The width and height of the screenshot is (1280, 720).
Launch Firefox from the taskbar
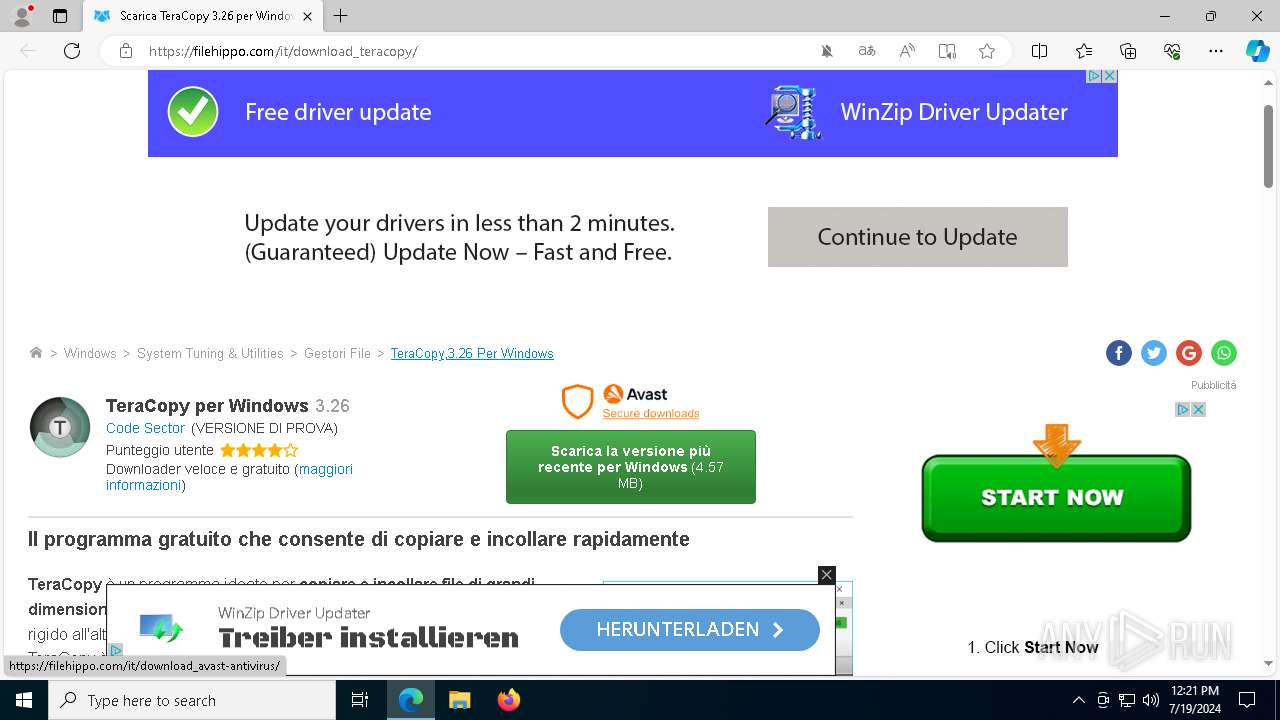click(508, 700)
